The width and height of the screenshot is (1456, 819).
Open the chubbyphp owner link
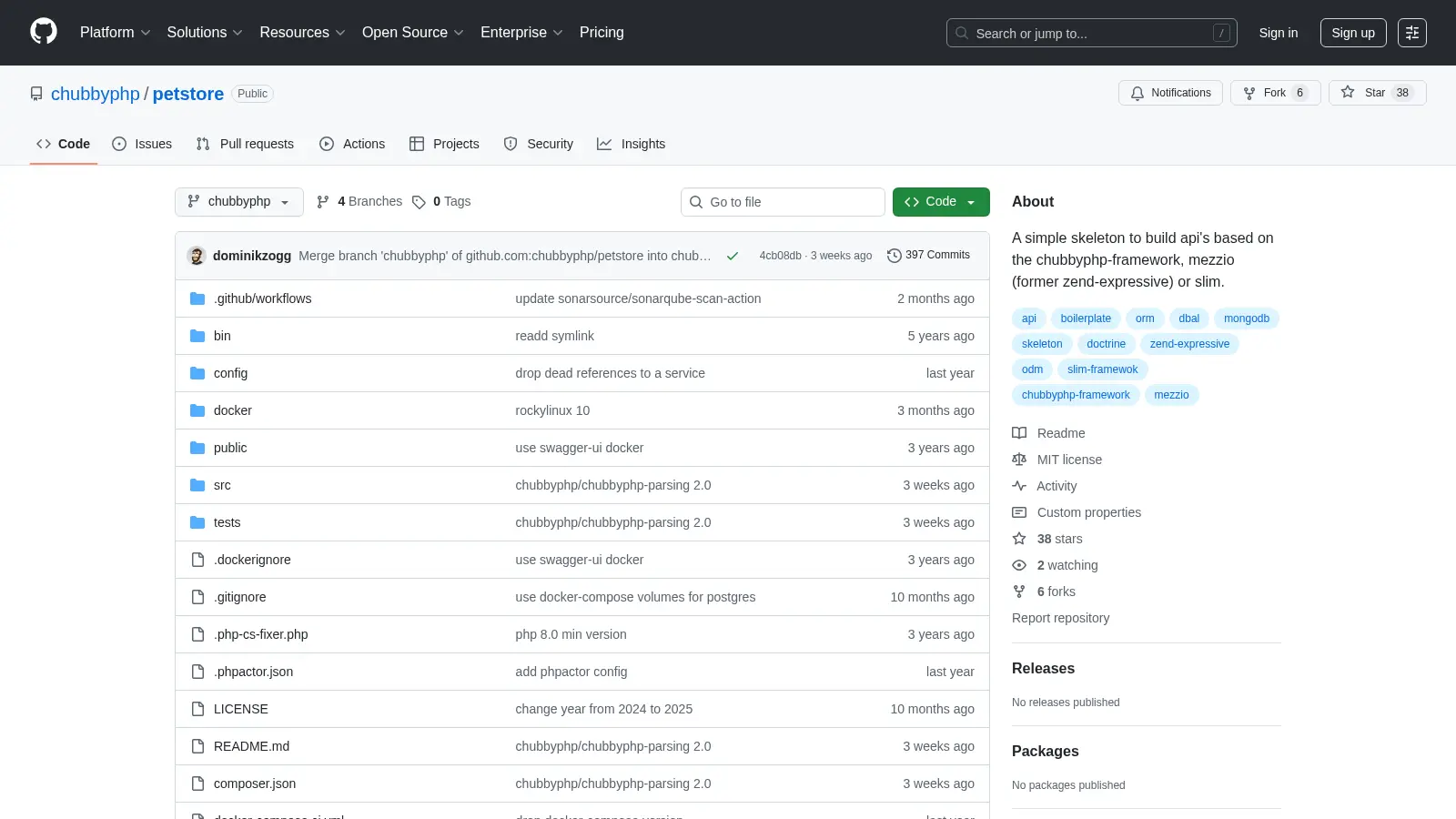(96, 94)
